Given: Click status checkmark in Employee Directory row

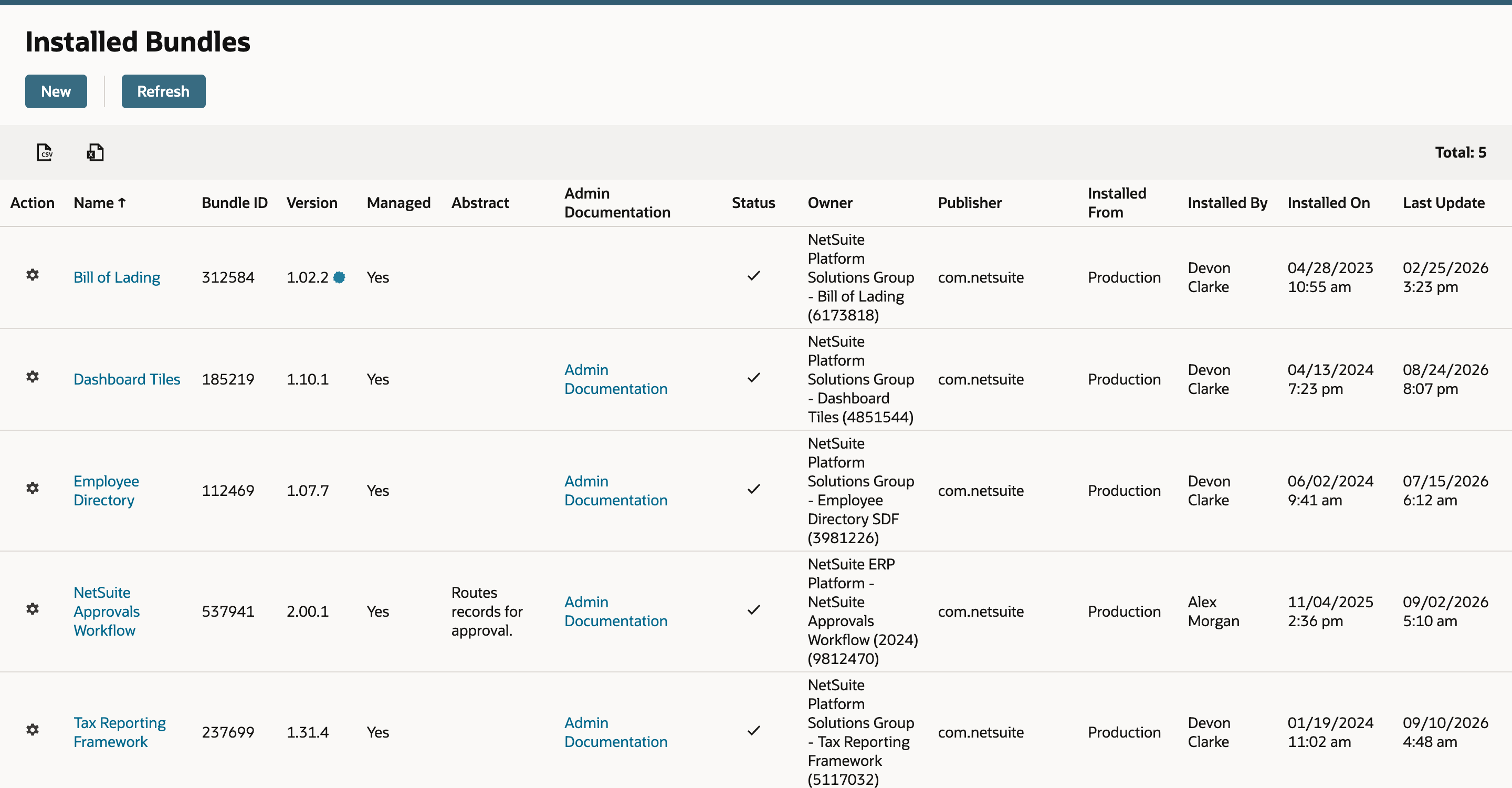Looking at the screenshot, I should [x=754, y=489].
